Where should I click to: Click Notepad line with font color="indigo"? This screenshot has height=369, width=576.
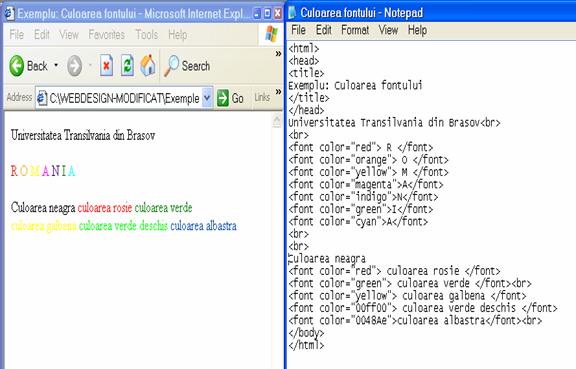363,197
